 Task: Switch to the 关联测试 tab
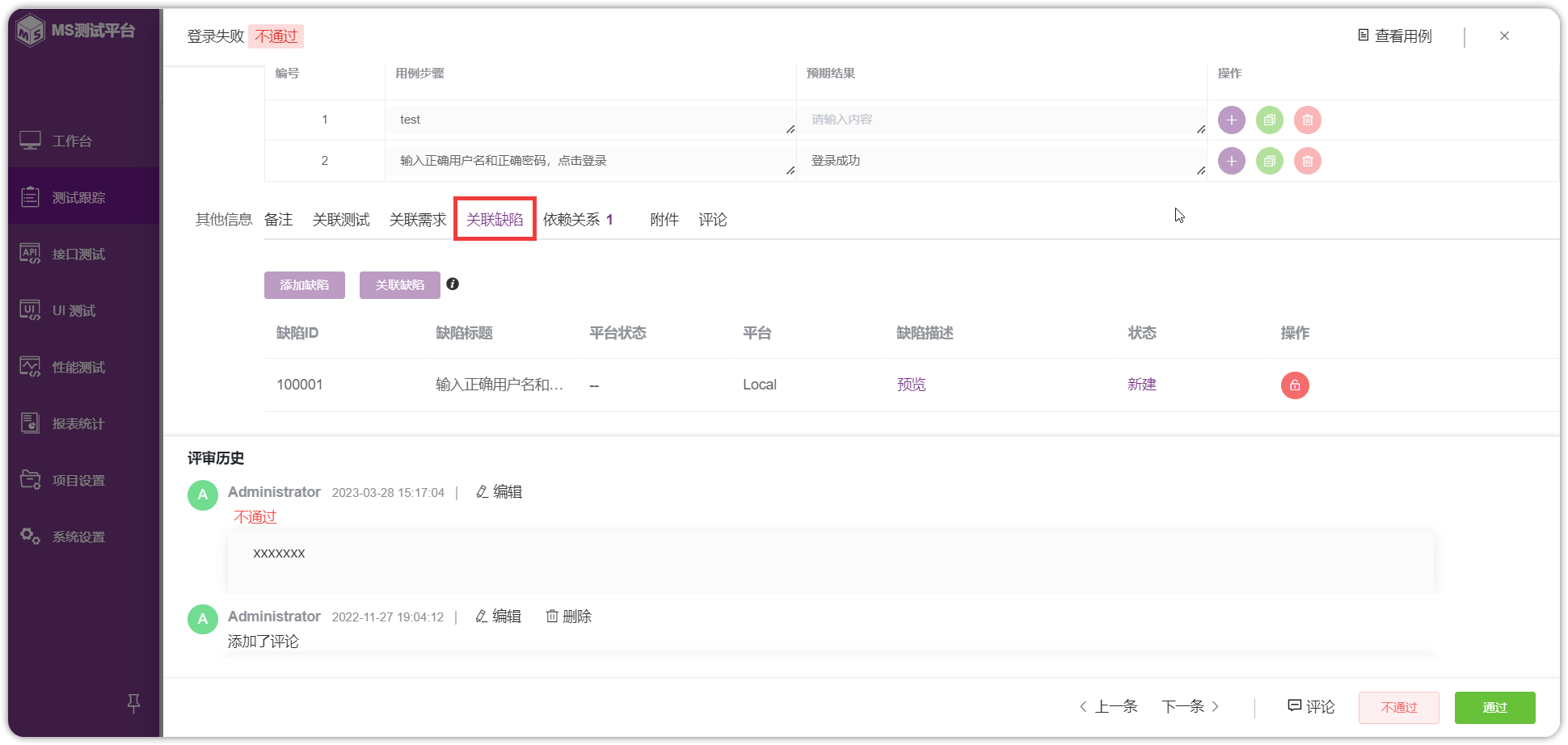pyautogui.click(x=341, y=220)
